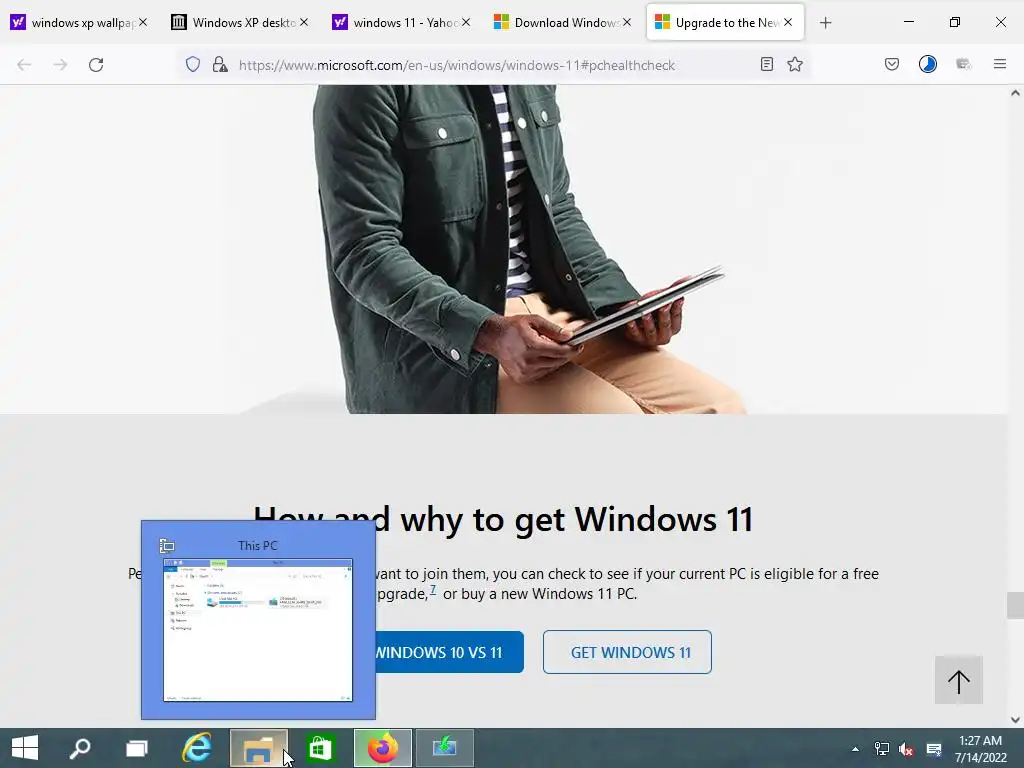Screen dimensions: 1024x768
Task: Reload the current page
Action: tap(96, 65)
